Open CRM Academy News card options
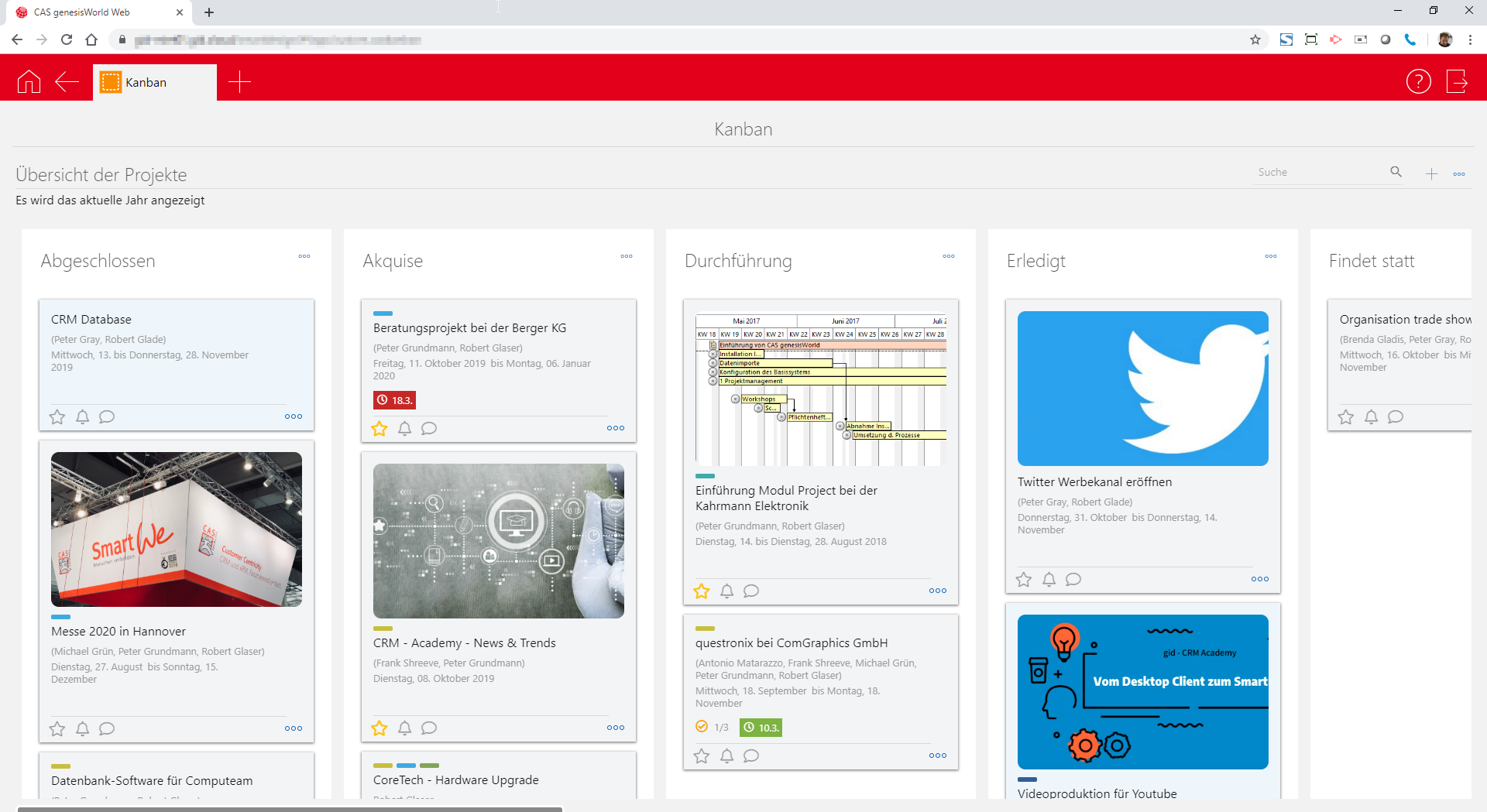1487x812 pixels. tap(616, 728)
